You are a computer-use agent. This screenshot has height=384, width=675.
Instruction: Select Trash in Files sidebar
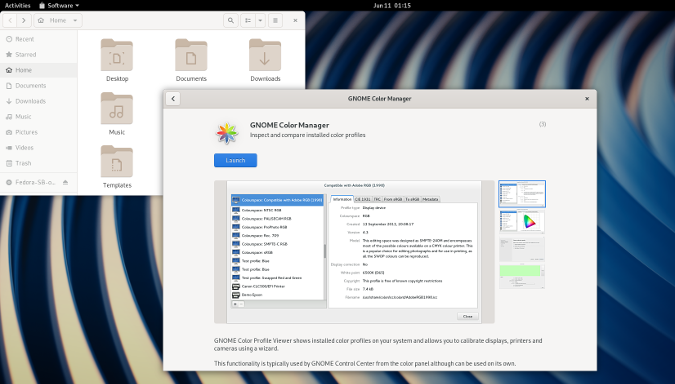pos(38,163)
